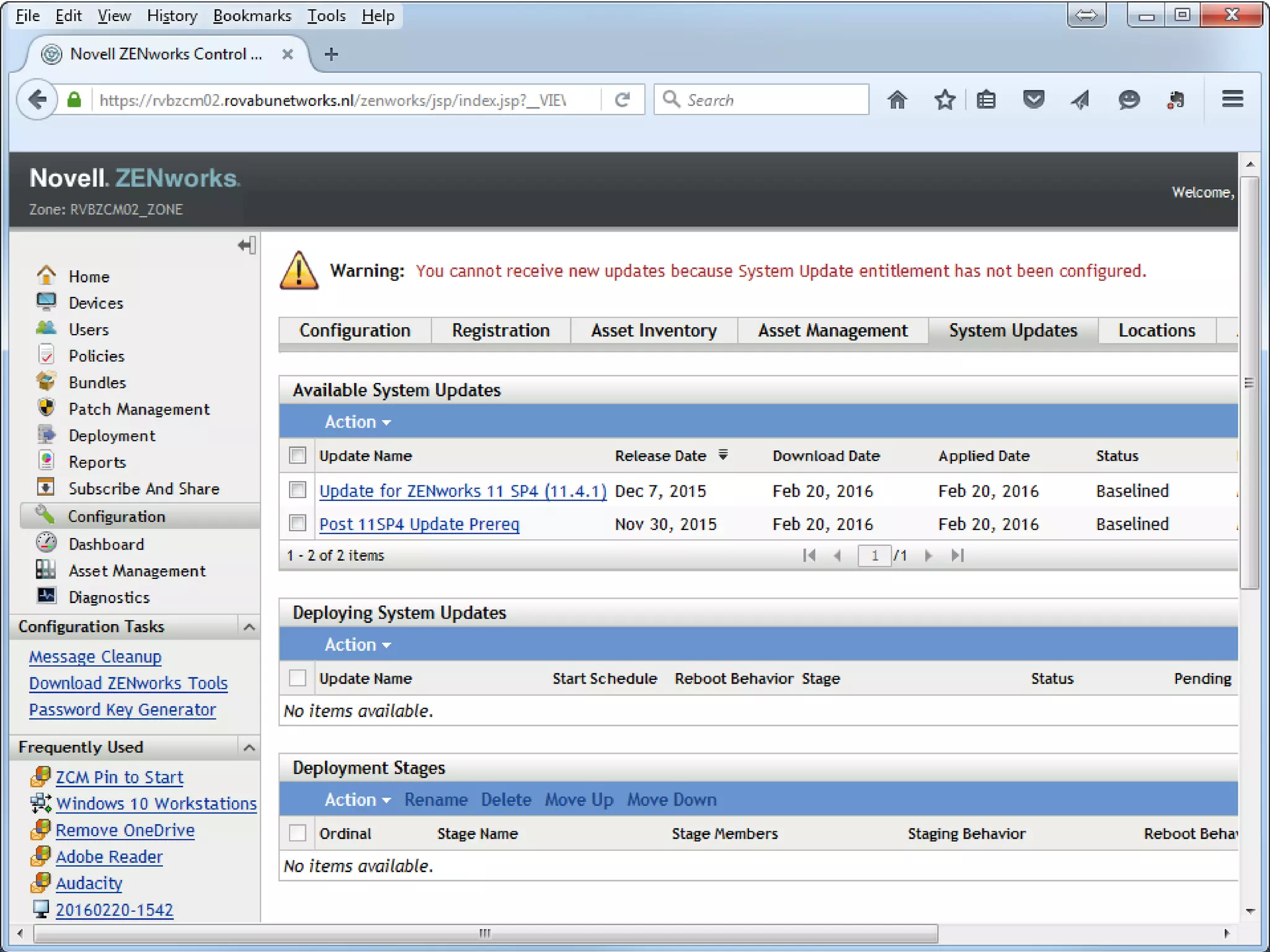Go to Policies in navigation

(96, 356)
